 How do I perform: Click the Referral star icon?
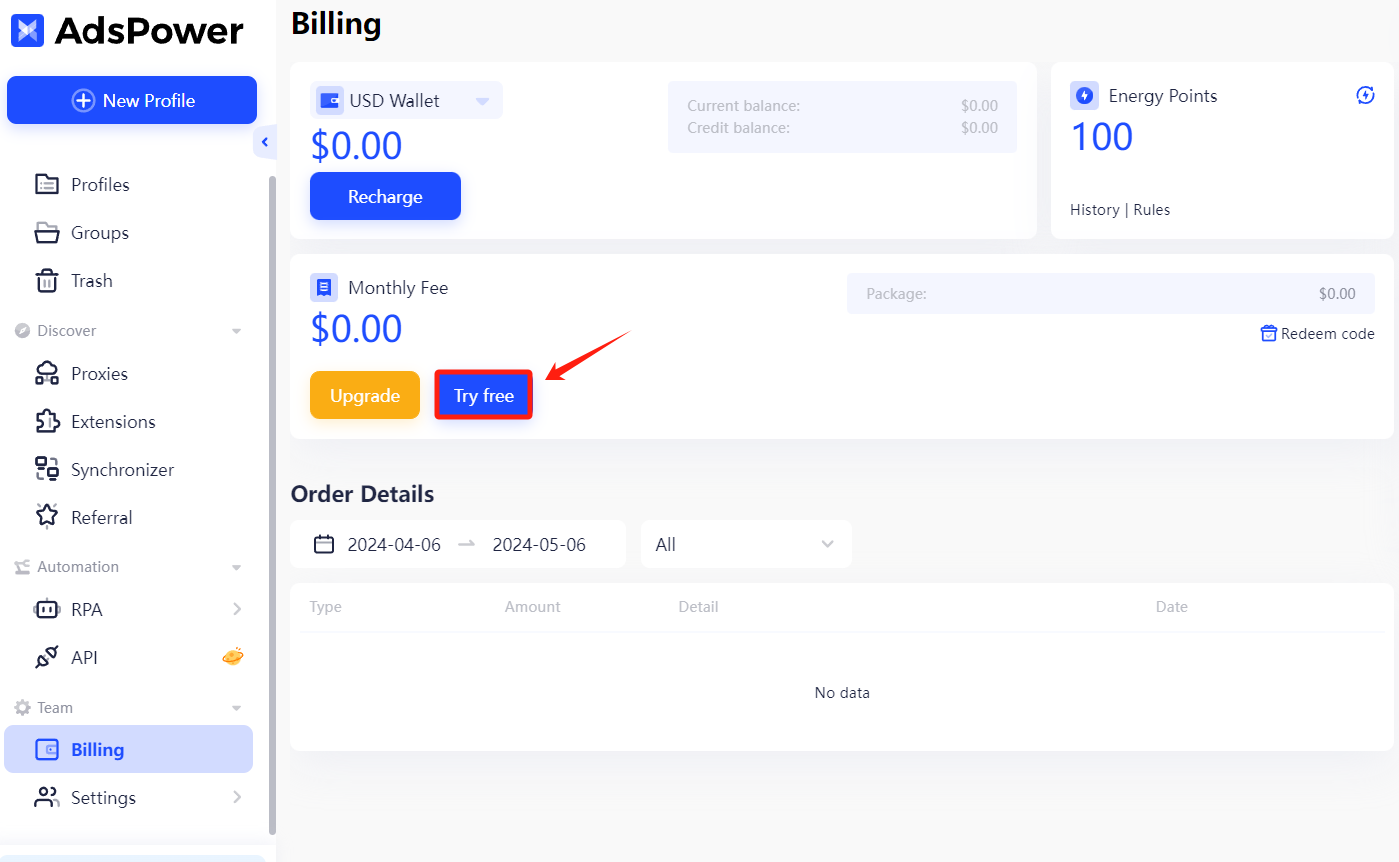(x=46, y=516)
